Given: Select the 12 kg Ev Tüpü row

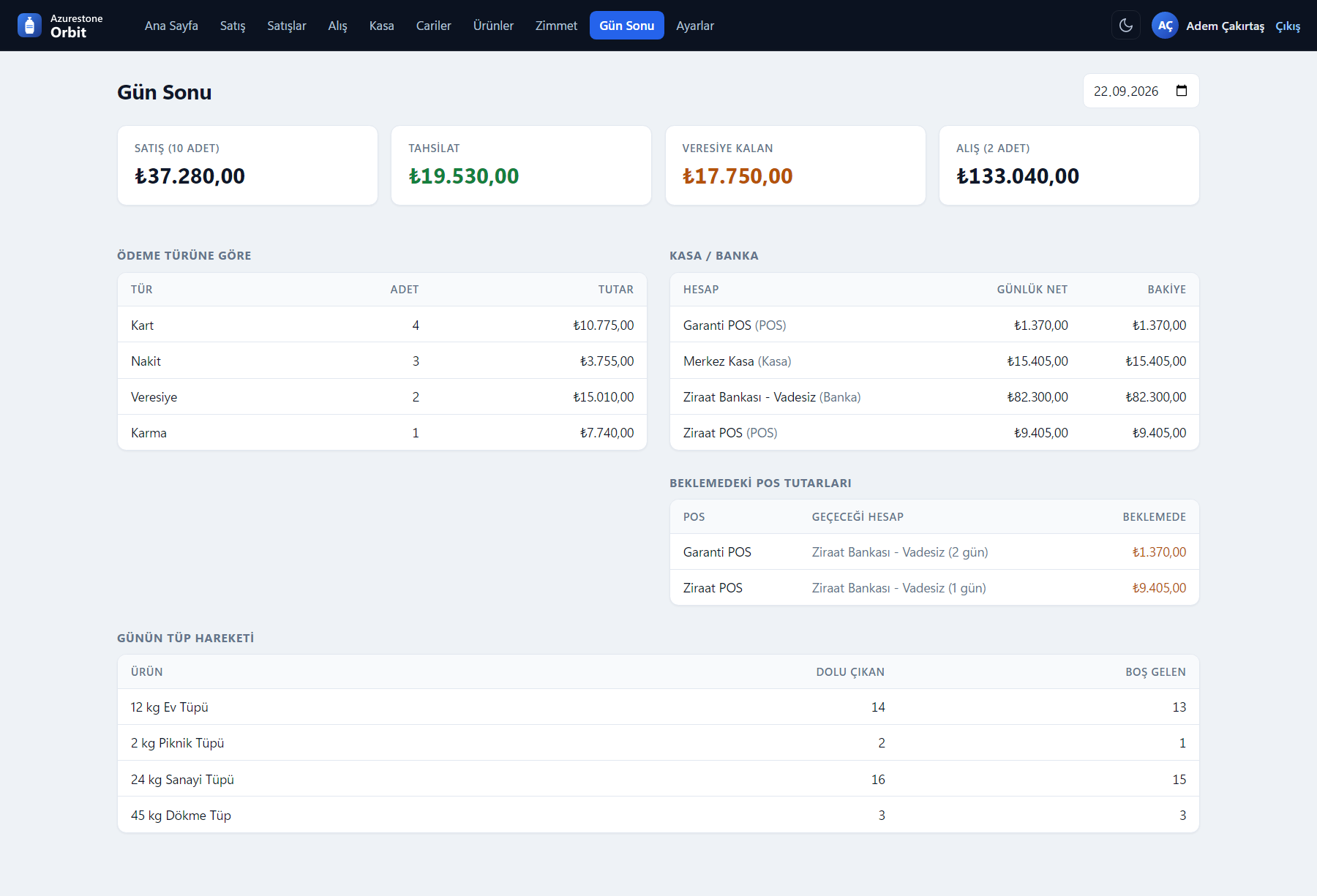Looking at the screenshot, I should pyautogui.click(x=658, y=707).
